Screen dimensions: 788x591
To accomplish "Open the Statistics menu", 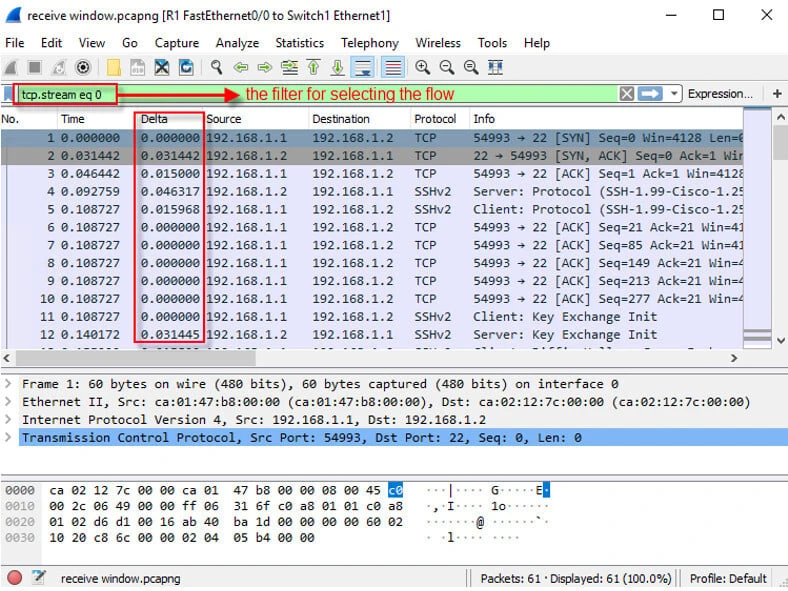I will 299,43.
